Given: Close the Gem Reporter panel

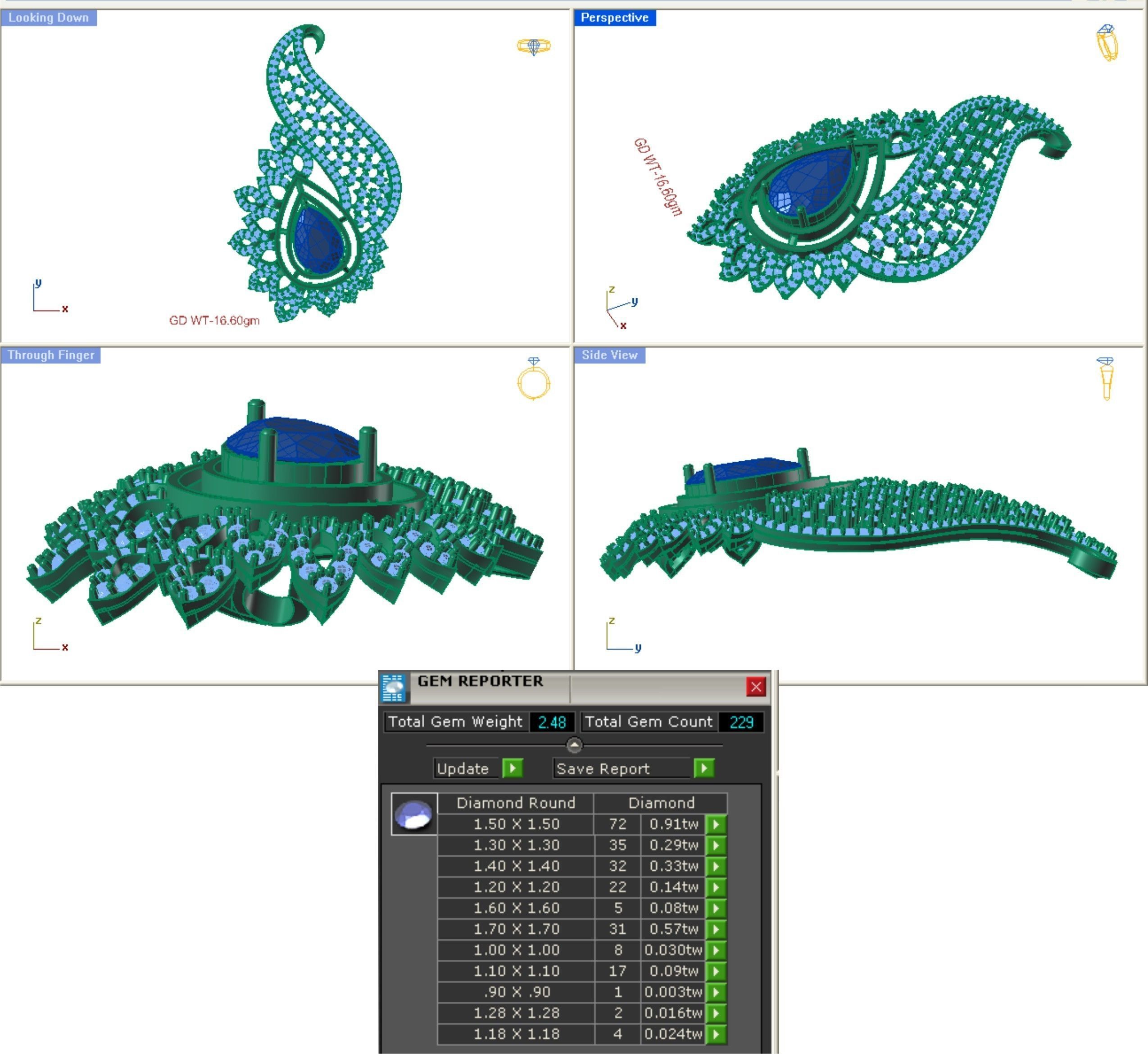Looking at the screenshot, I should pyautogui.click(x=756, y=687).
